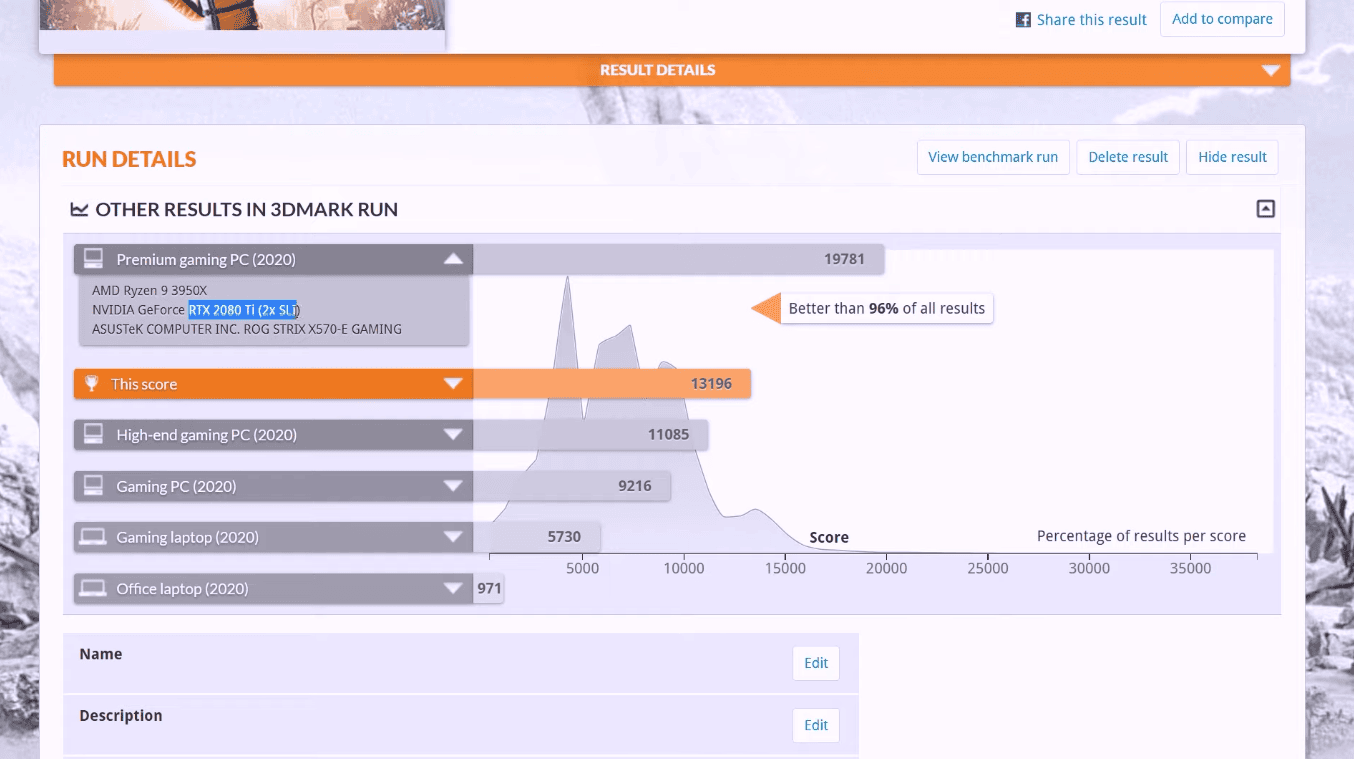1354x759 pixels.
Task: Expand the This score dropdown arrow
Action: [454, 384]
